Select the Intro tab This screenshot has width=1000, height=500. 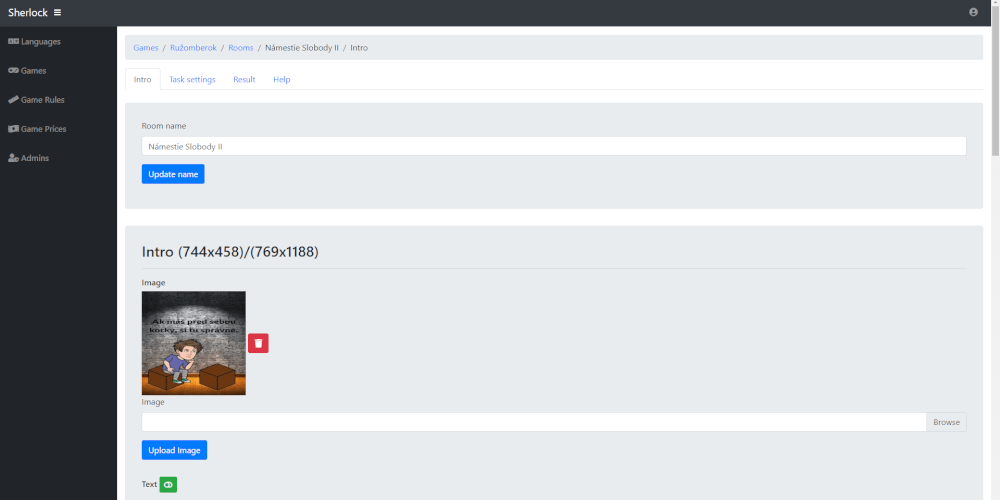pyautogui.click(x=143, y=79)
